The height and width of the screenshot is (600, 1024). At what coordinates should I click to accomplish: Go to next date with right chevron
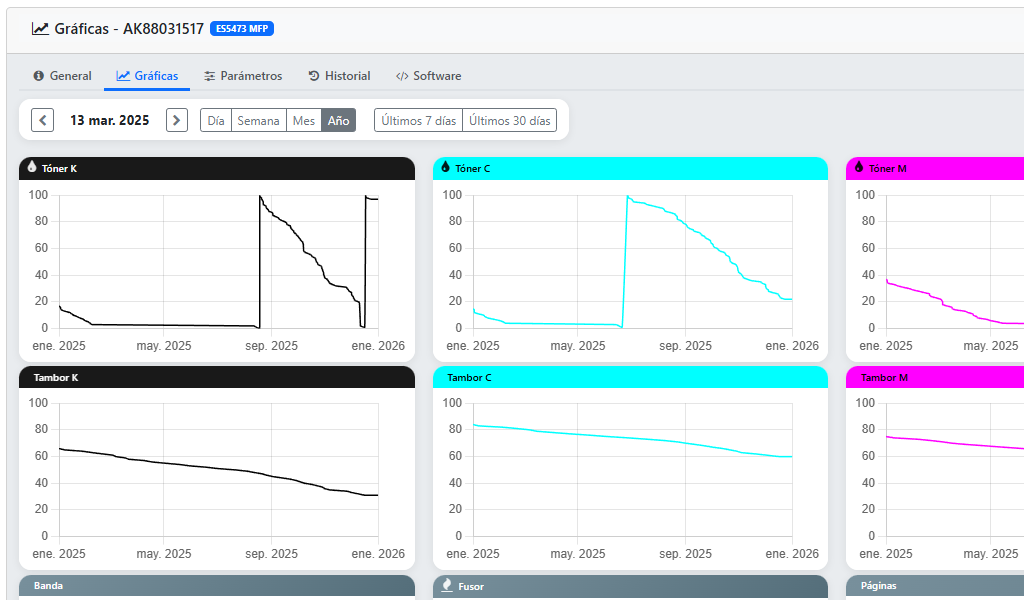click(177, 120)
